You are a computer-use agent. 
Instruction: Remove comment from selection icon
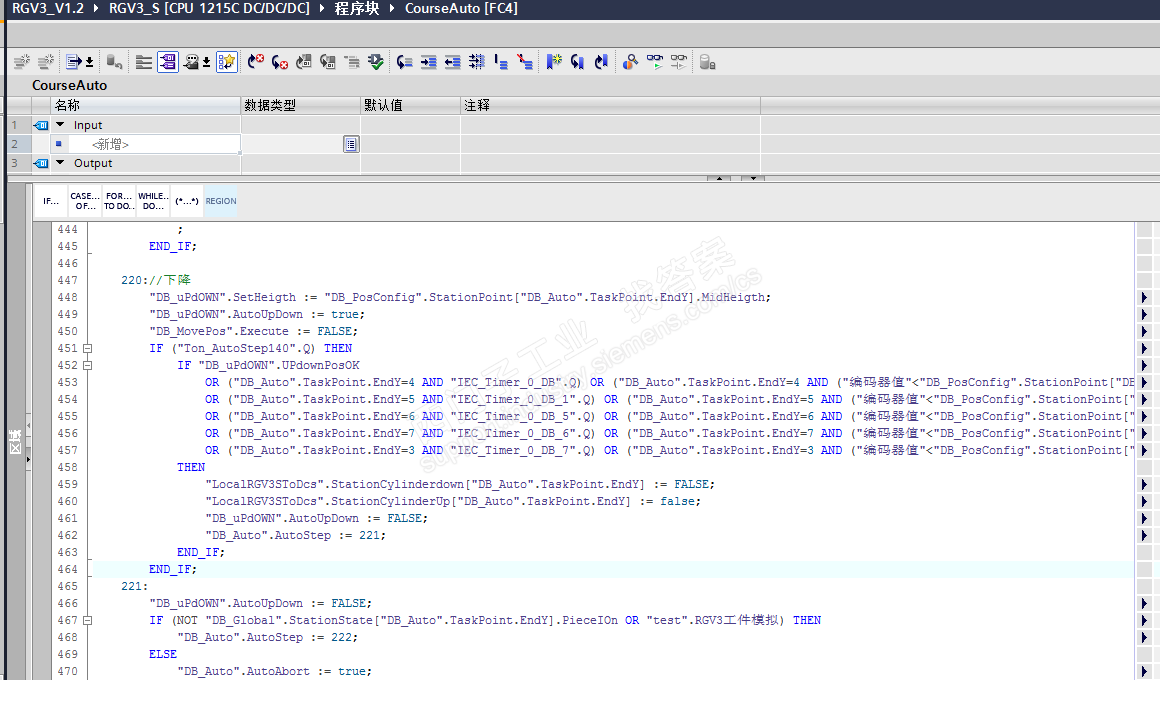[525, 62]
